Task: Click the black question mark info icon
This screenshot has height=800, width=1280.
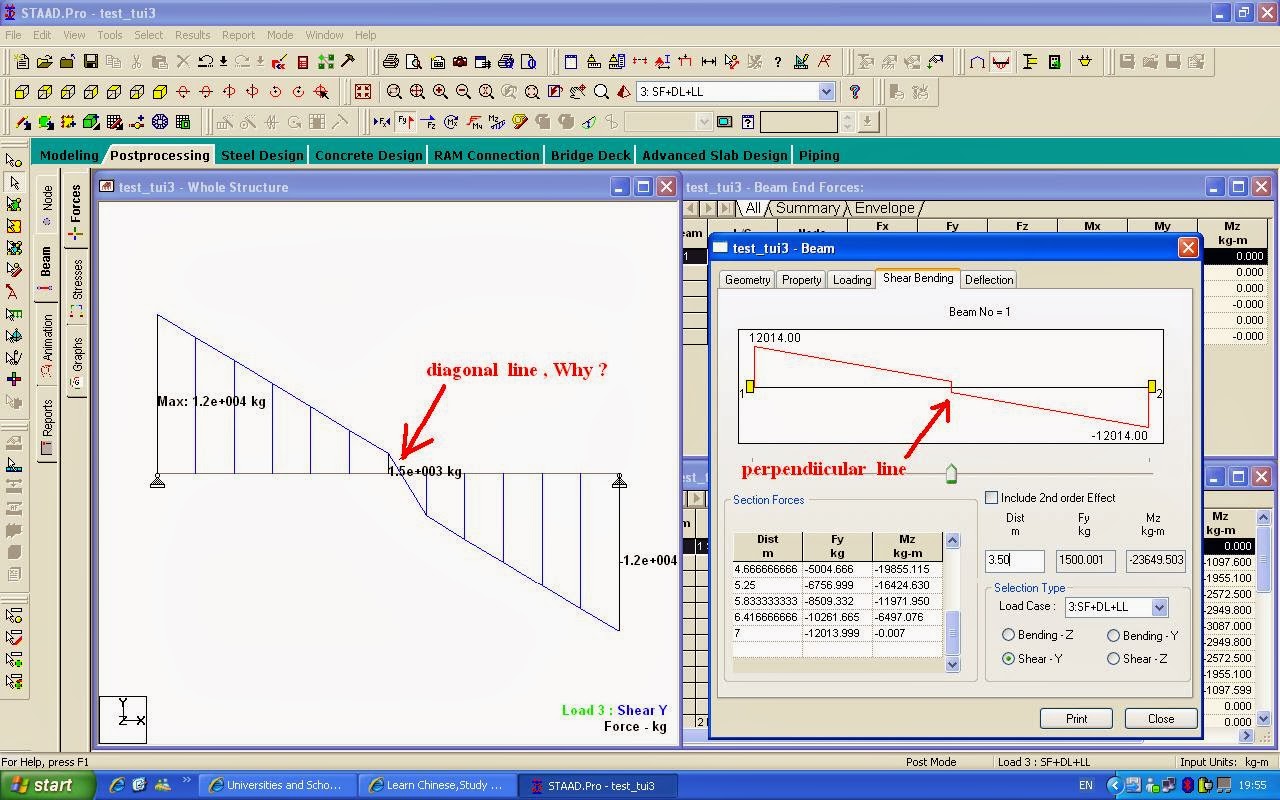Action: tap(778, 62)
